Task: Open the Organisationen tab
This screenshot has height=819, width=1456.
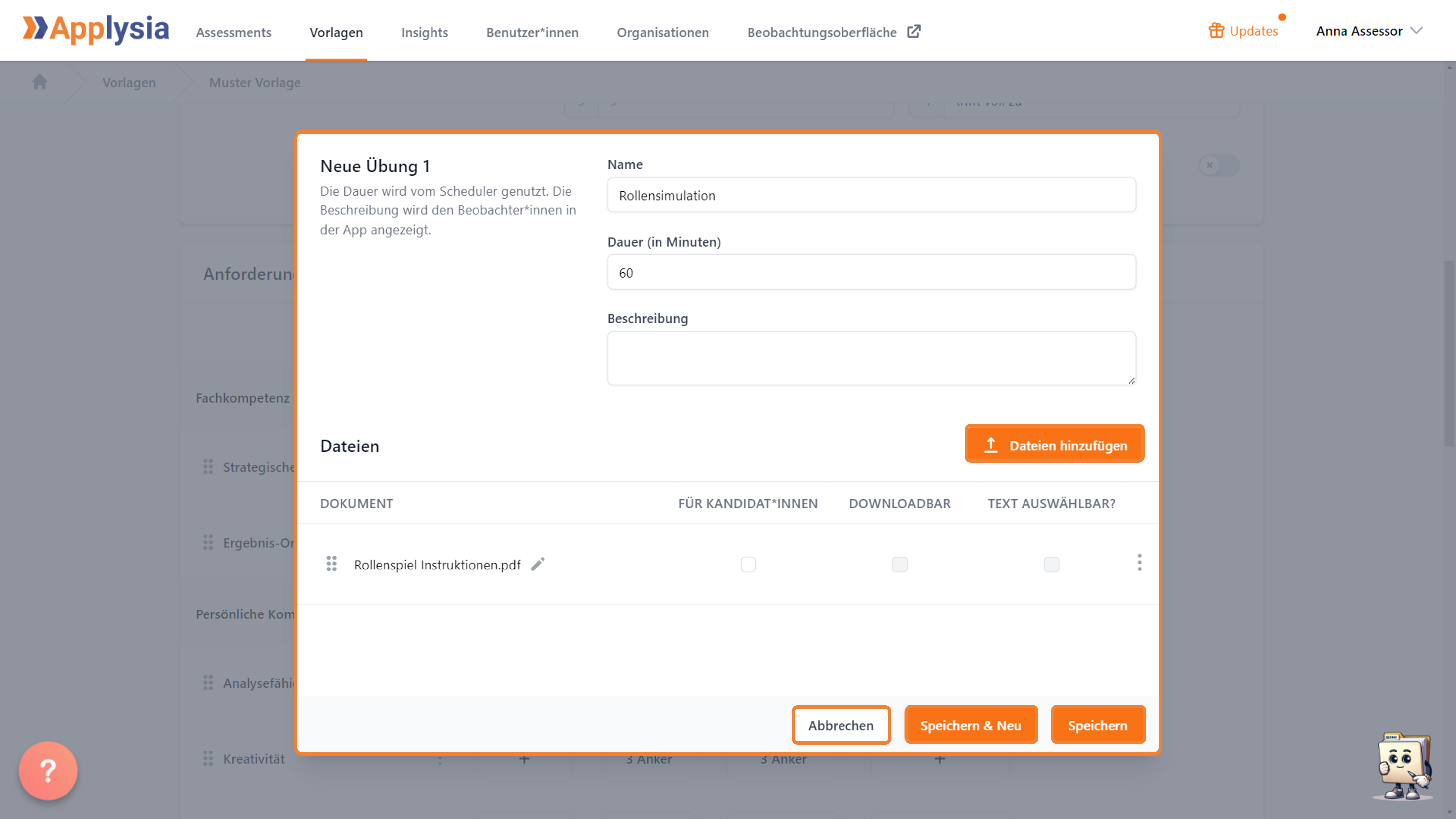Action: coord(663,32)
